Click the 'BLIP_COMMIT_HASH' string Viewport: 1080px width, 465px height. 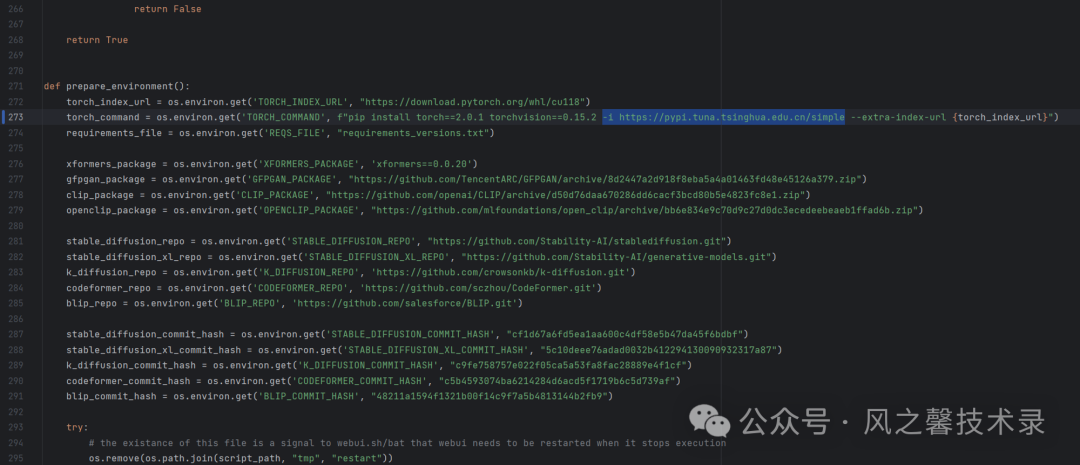309,396
